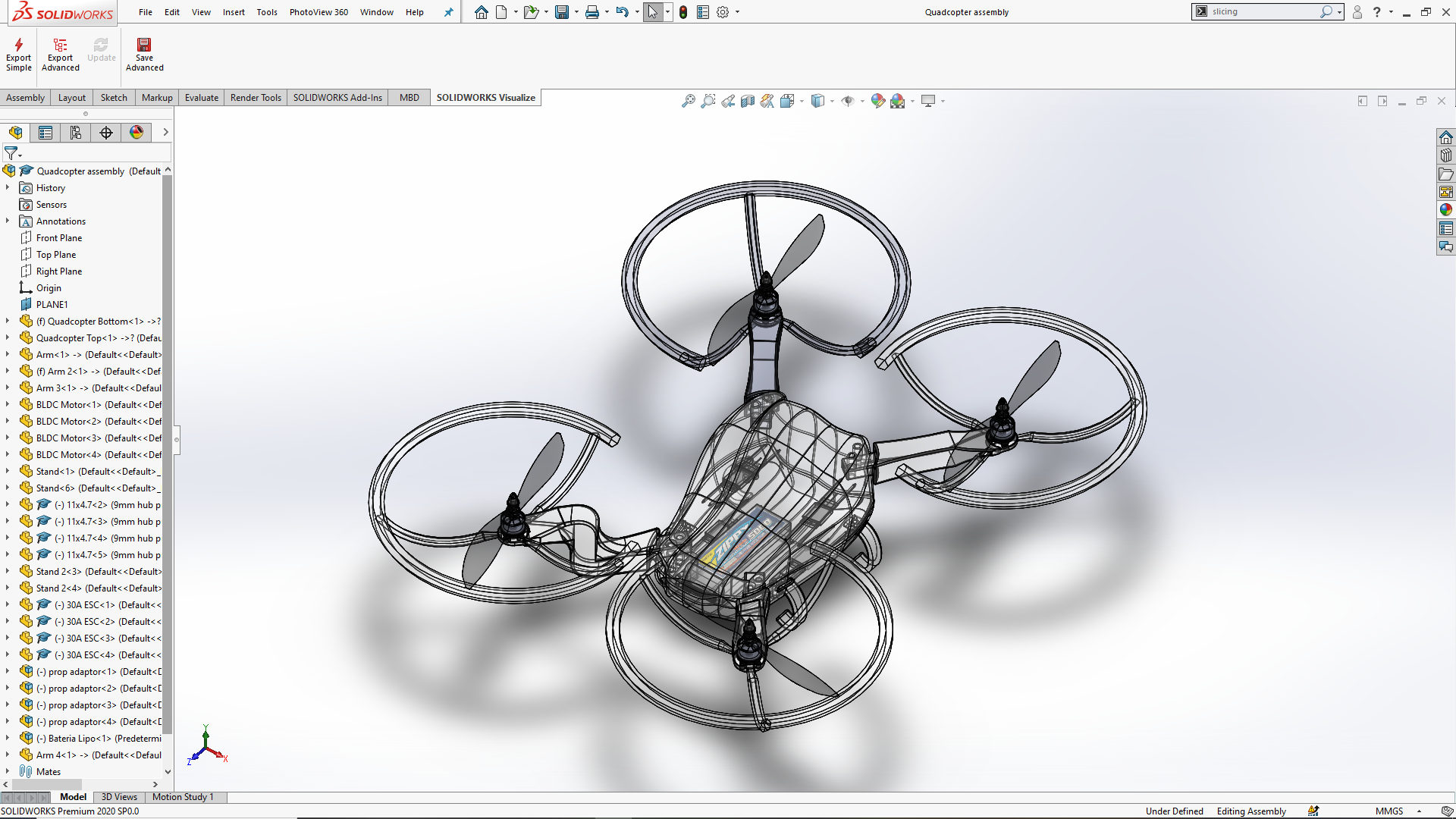Toggle the Select cursor tool

click(653, 12)
